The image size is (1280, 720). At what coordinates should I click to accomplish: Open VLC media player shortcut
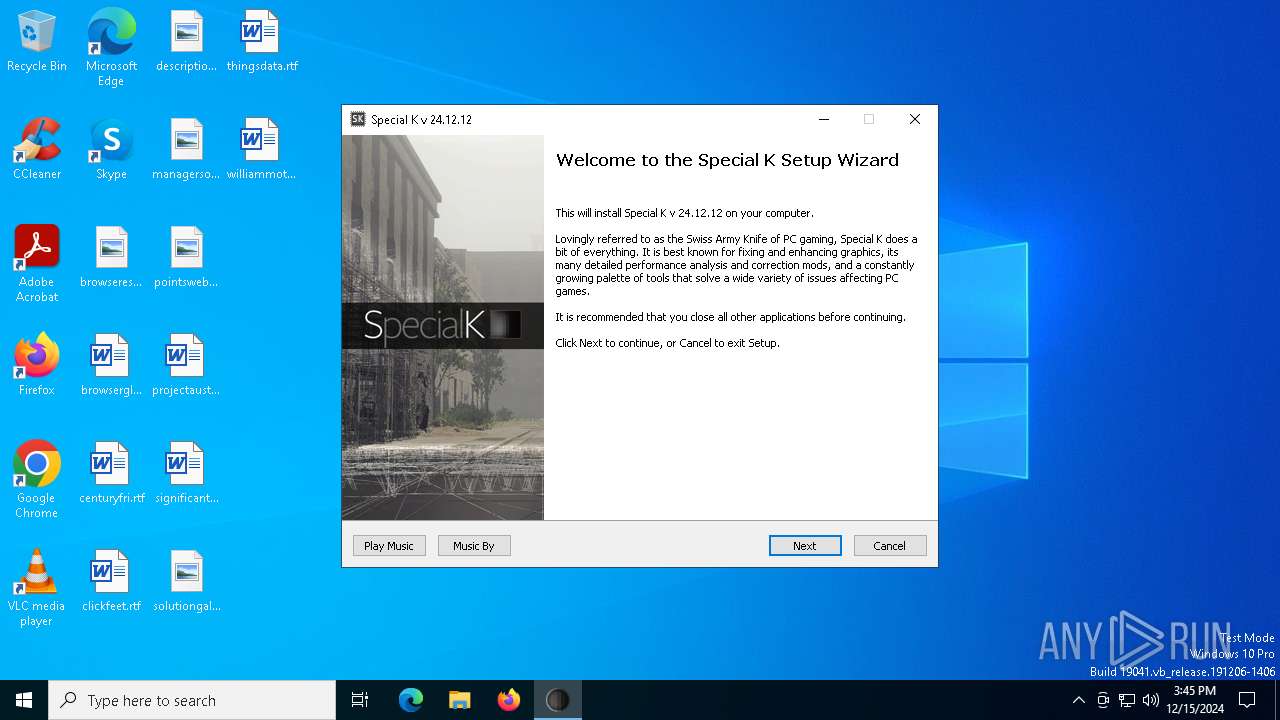[37, 588]
